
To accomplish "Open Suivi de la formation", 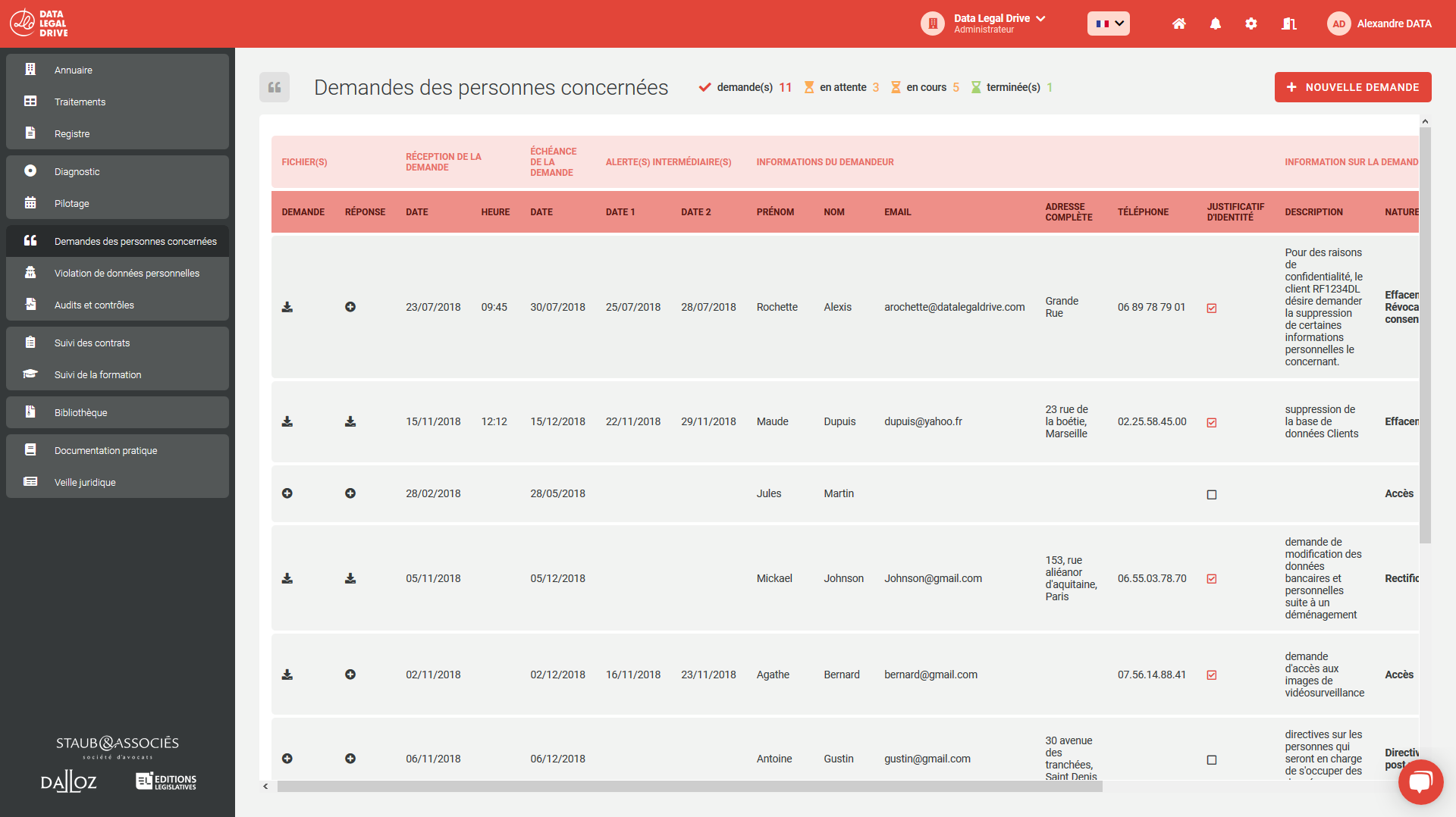I will point(118,374).
